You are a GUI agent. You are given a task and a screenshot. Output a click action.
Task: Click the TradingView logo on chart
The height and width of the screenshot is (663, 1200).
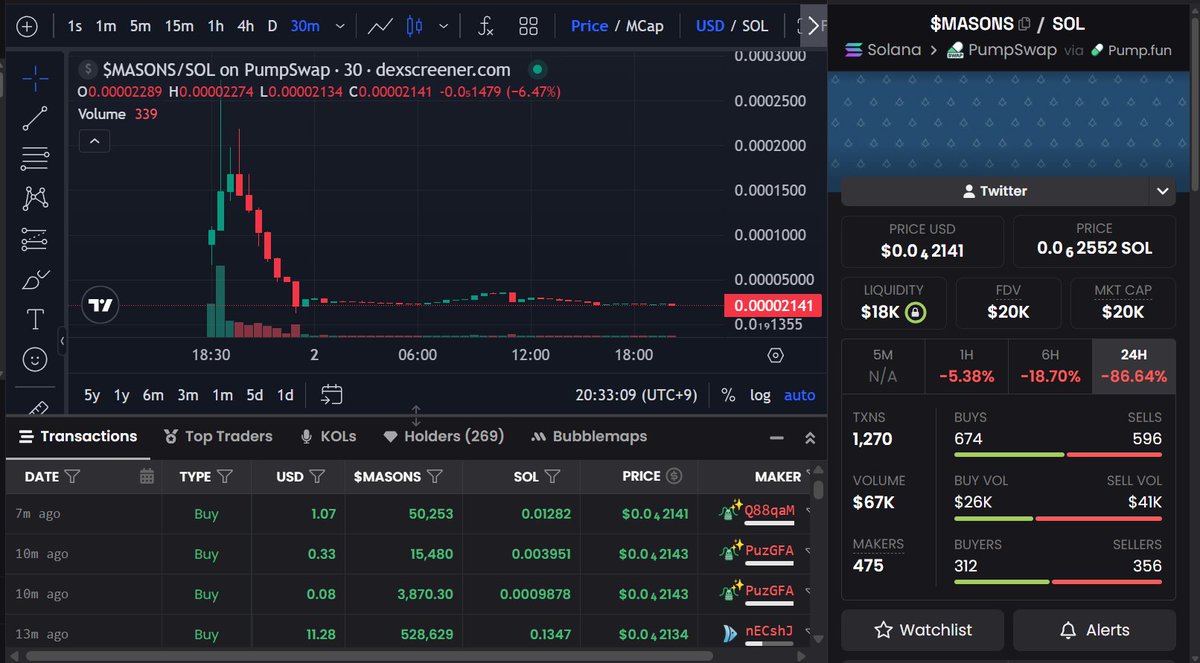pos(101,305)
